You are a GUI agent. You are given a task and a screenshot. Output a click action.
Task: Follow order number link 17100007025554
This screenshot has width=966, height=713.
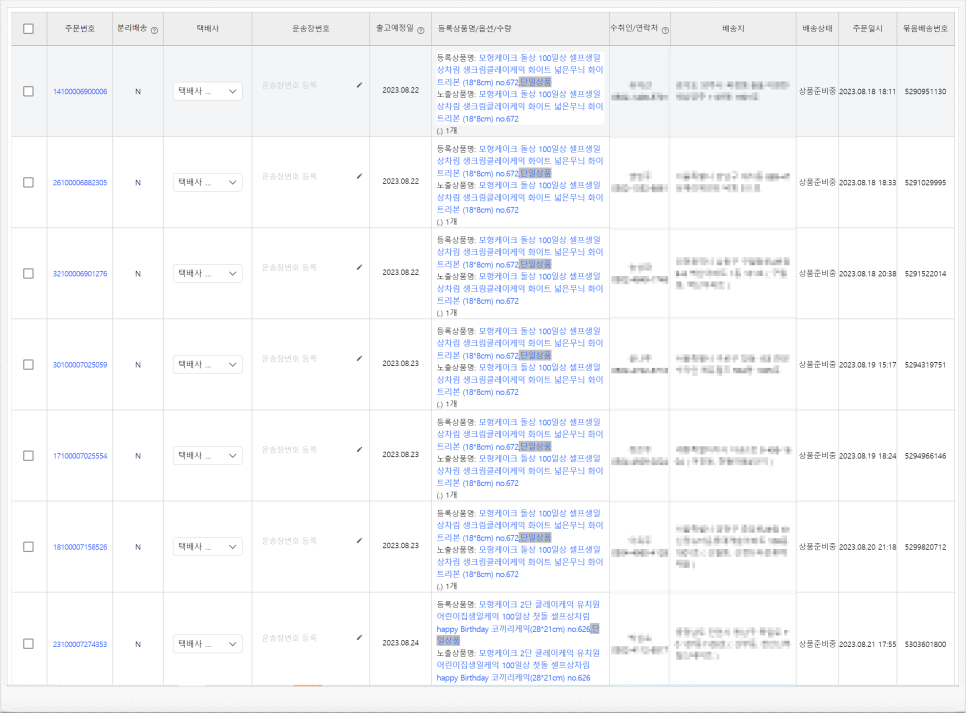[80, 457]
